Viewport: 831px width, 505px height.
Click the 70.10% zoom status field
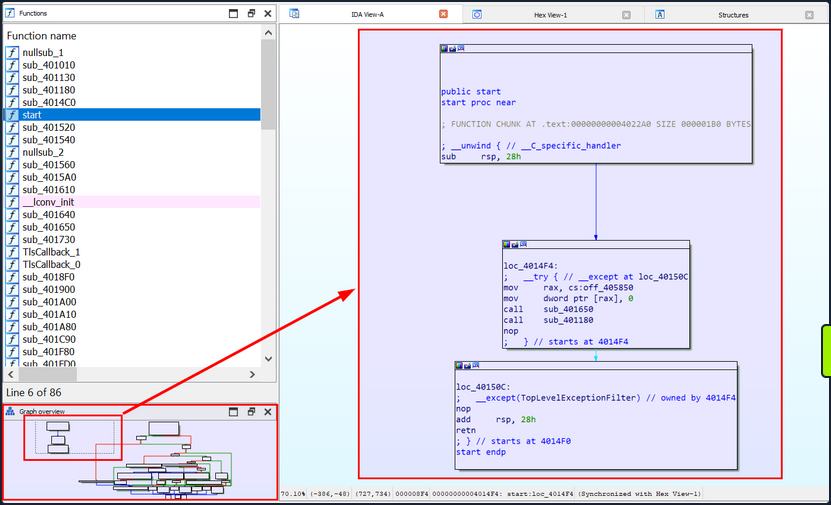click(x=293, y=493)
